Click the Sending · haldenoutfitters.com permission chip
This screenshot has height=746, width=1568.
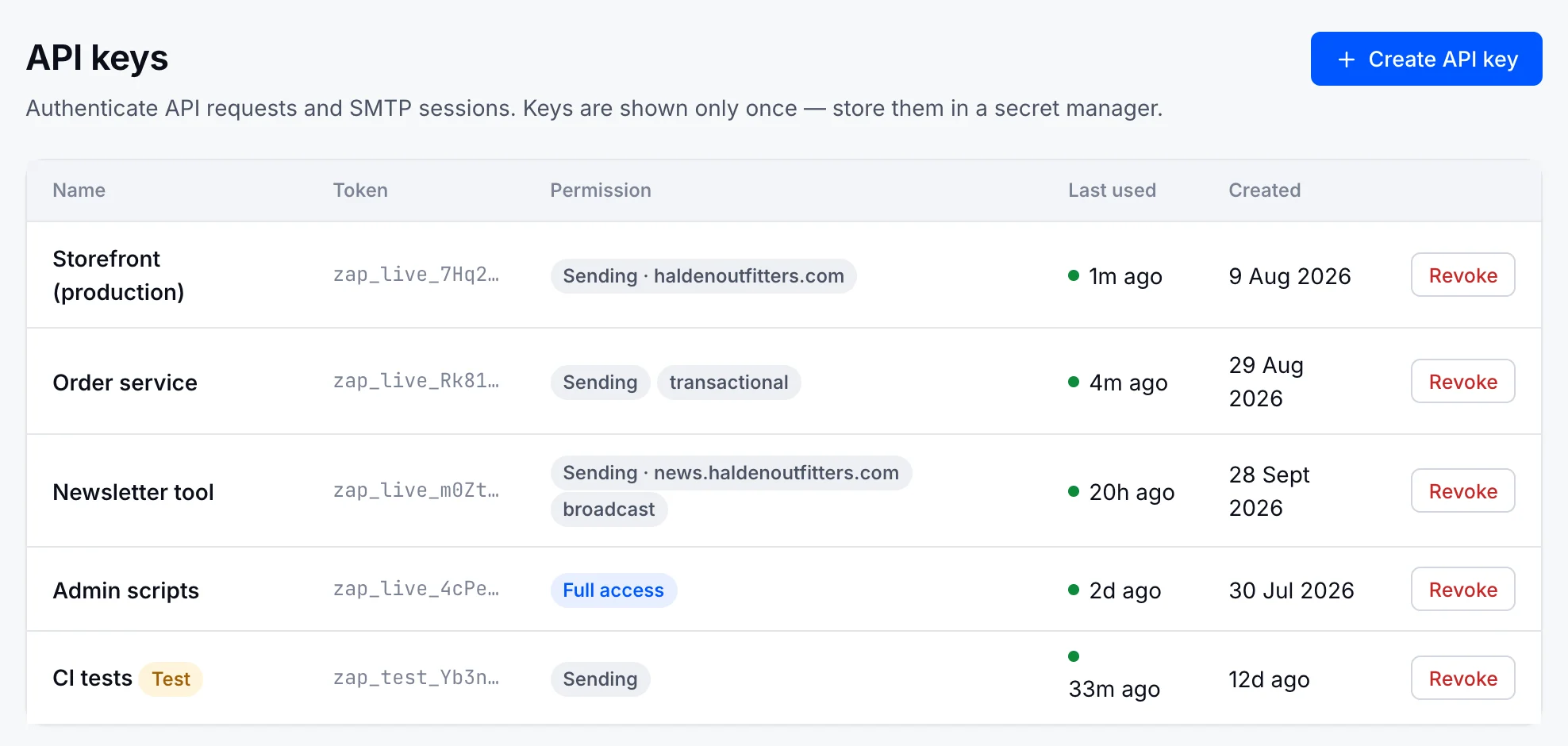[703, 276]
